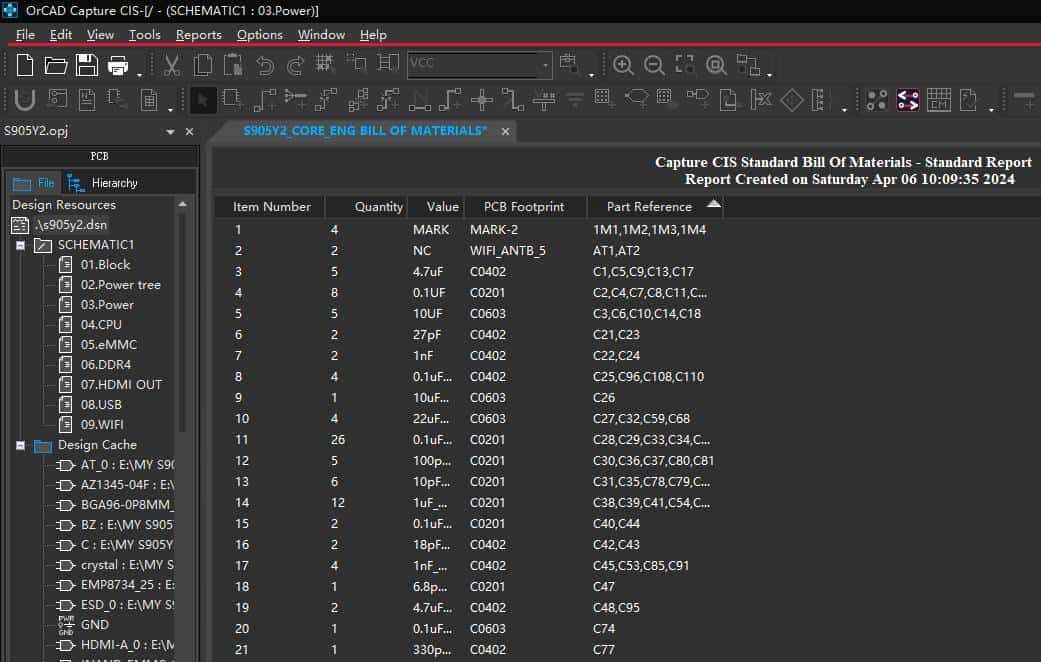Click the Undo arrow icon
This screenshot has width=1041, height=662.
pos(265,66)
